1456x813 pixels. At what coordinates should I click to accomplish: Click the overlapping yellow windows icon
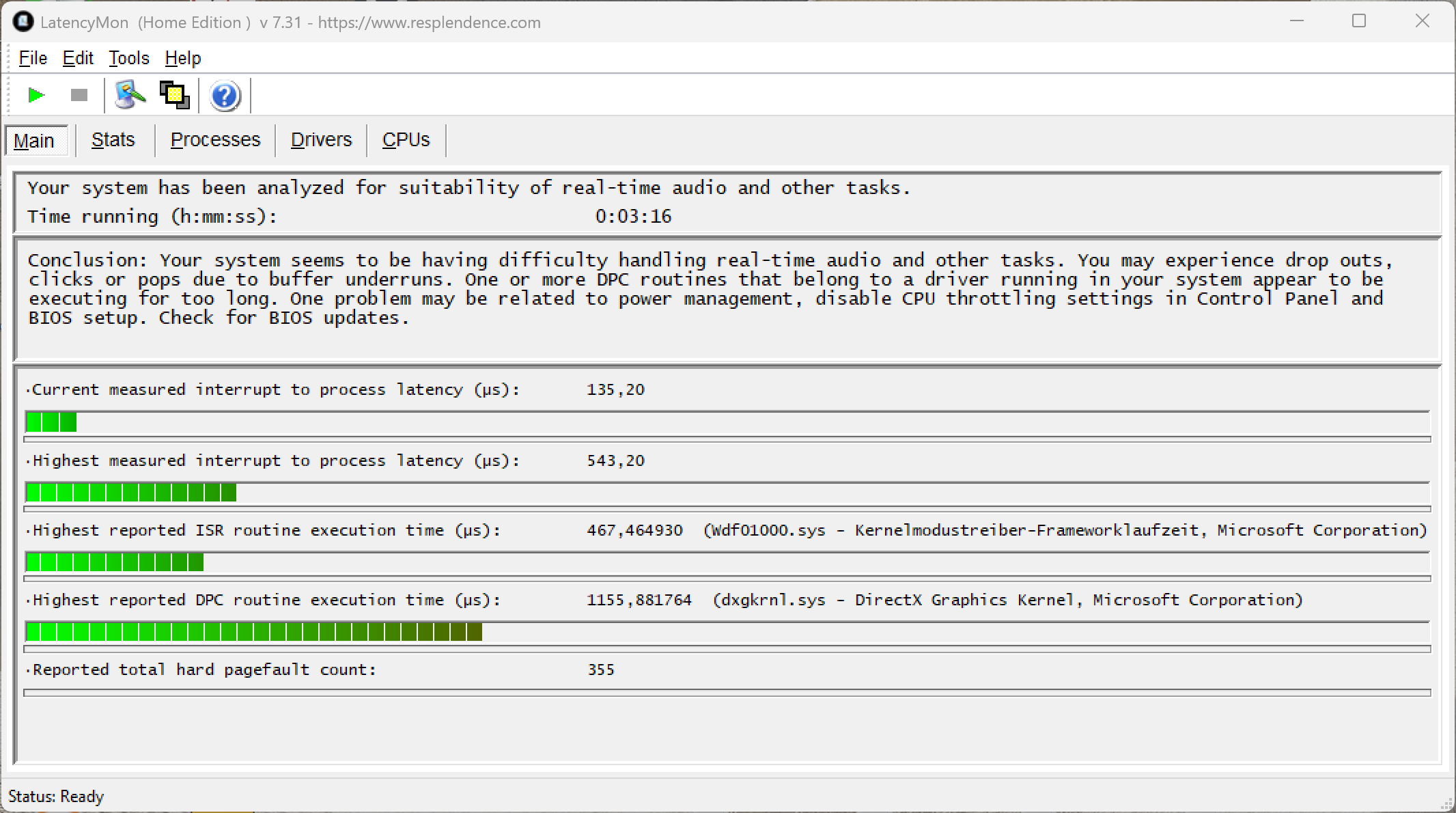click(175, 95)
